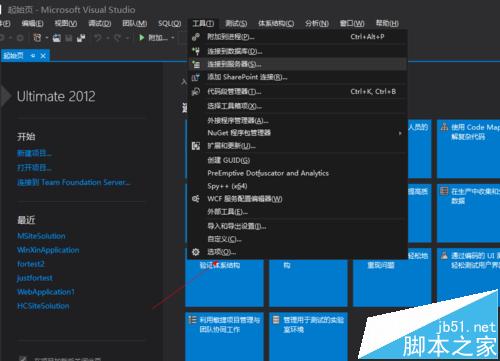Click the 打开项目... link

coord(34,167)
